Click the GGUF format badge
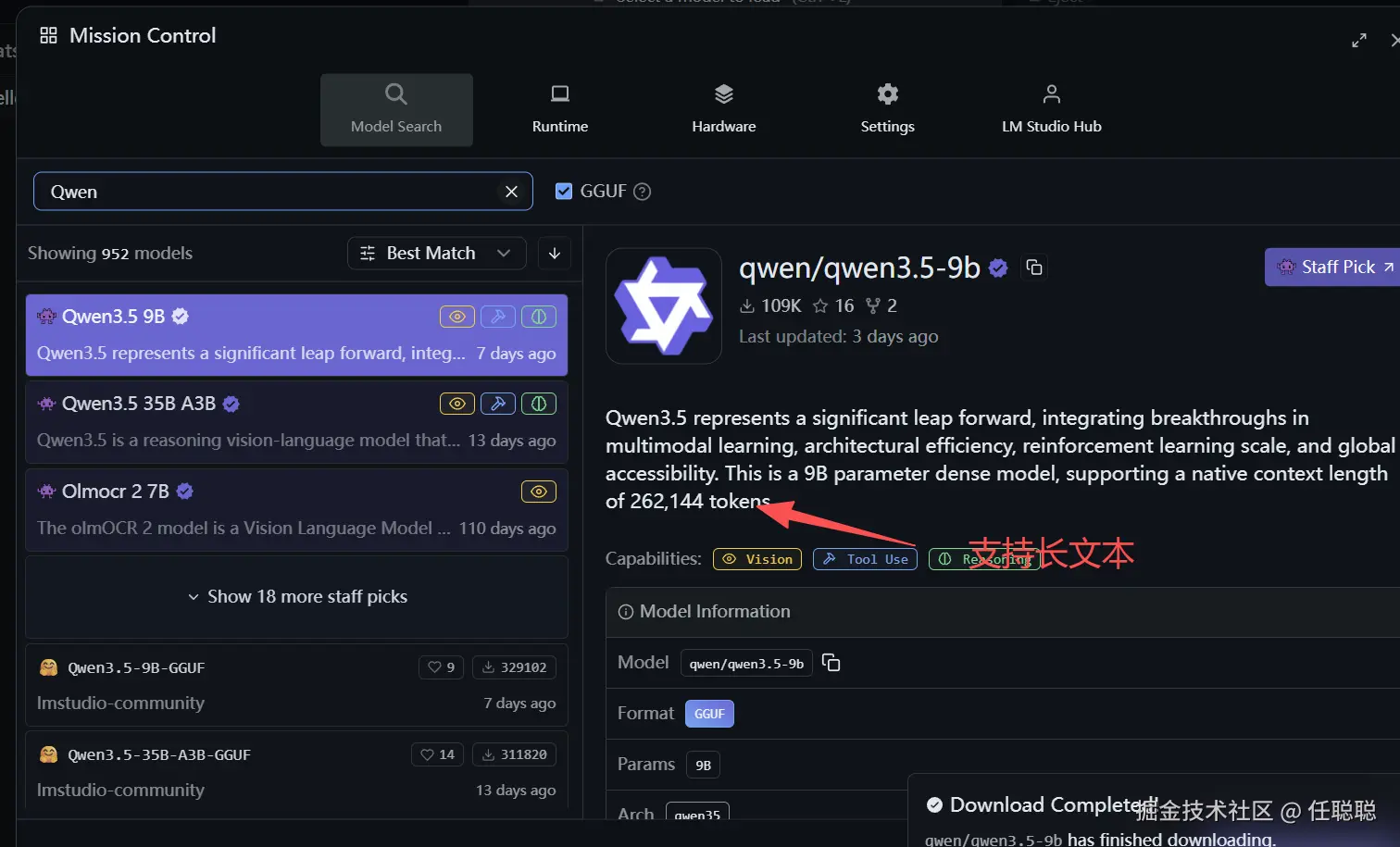1400x847 pixels. (709, 714)
